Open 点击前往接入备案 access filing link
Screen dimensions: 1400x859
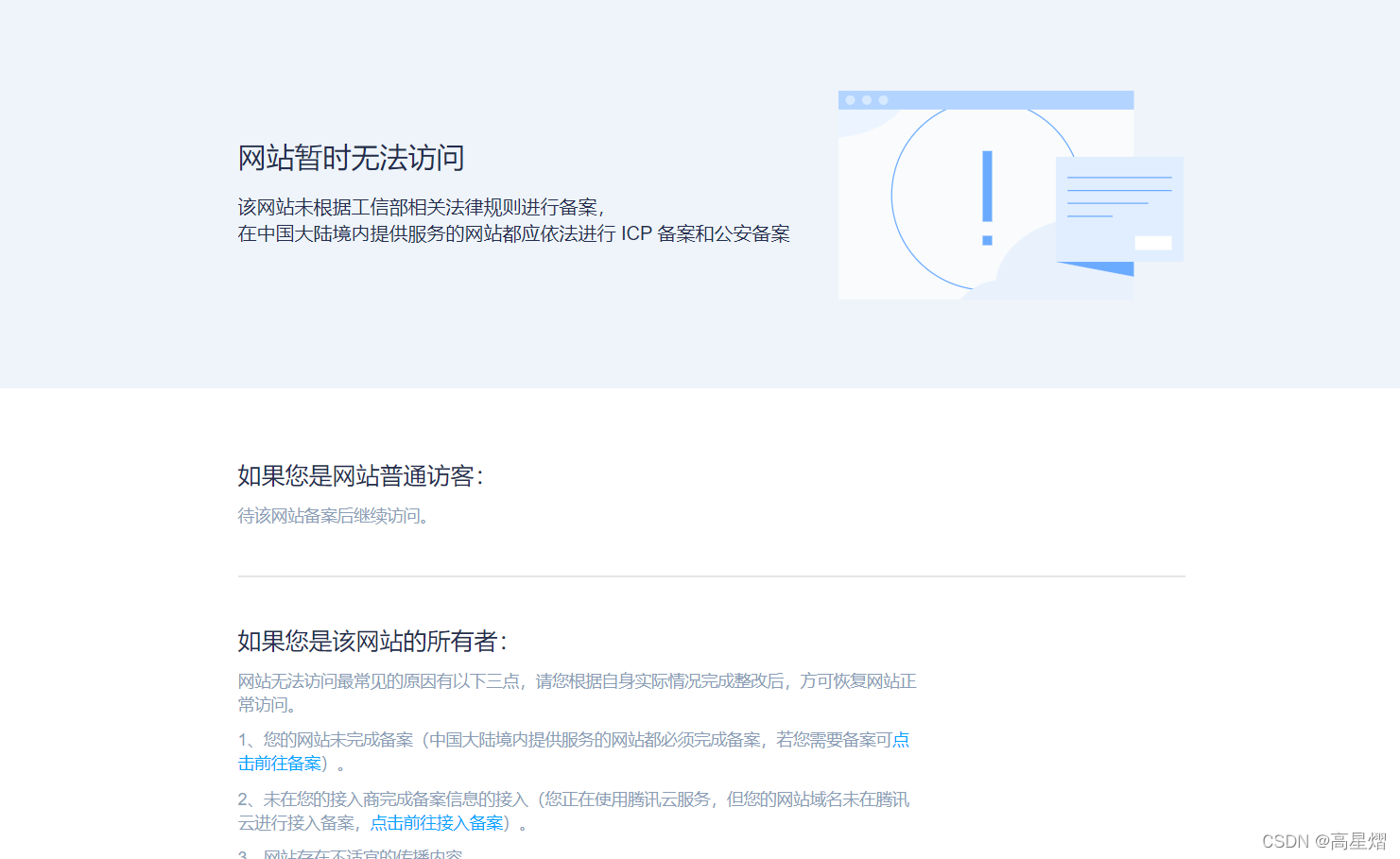point(436,822)
